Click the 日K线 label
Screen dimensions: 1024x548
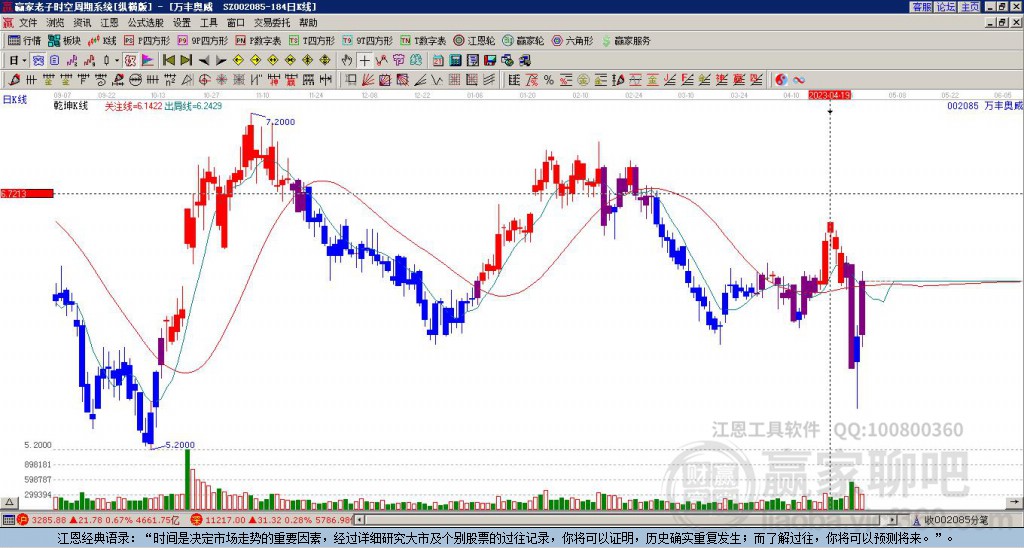point(14,99)
